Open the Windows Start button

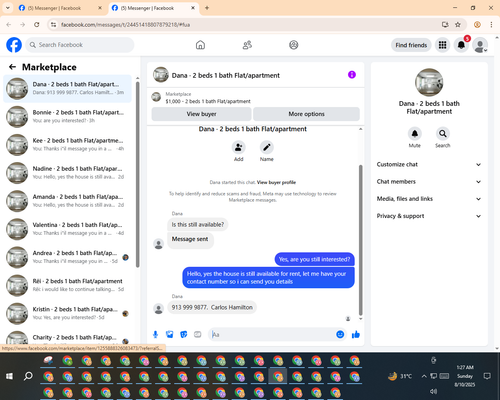tap(9, 376)
